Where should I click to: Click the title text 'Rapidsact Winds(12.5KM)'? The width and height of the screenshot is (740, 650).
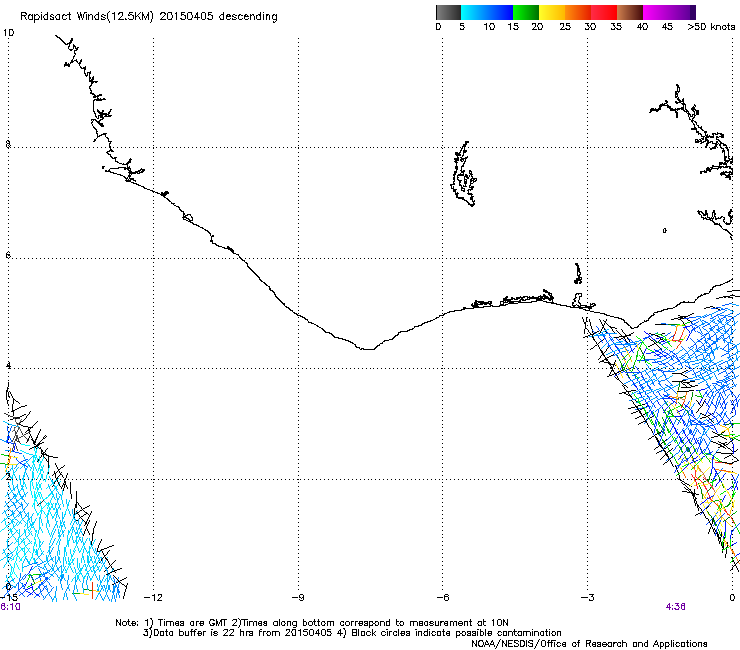point(86,17)
